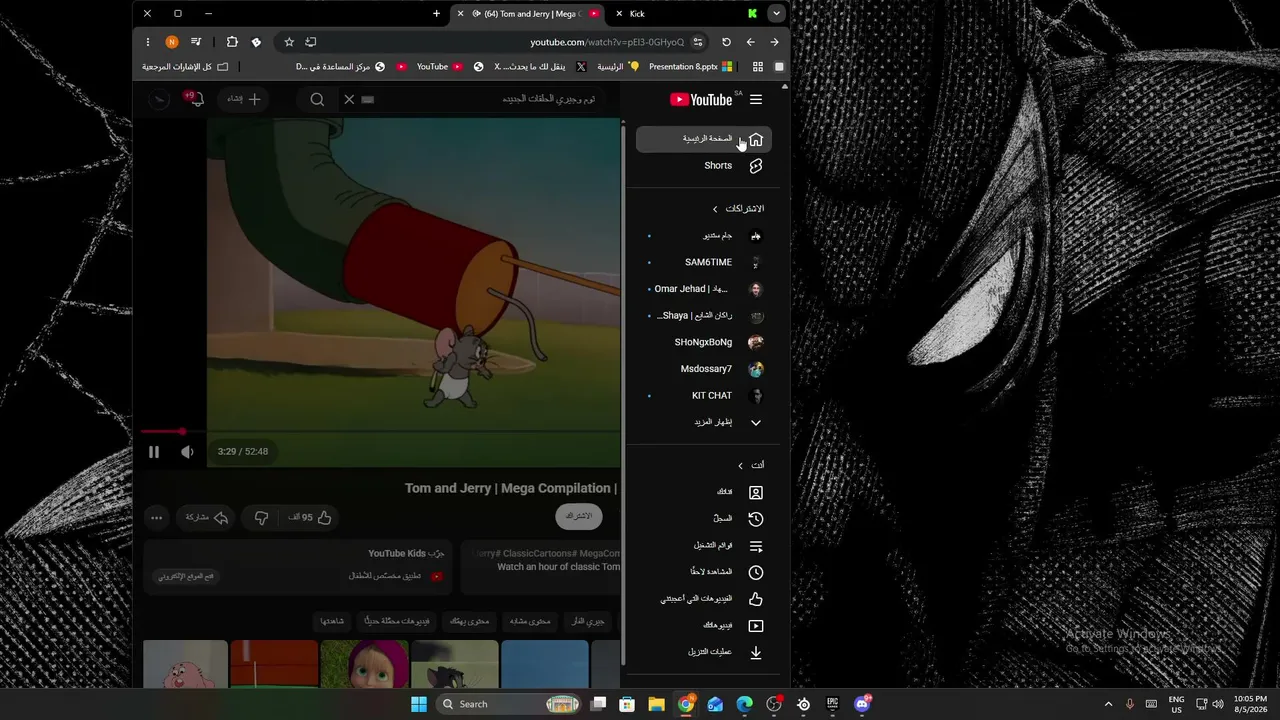1280x720 pixels.
Task: Open Epic Games Launcher from taskbar
Action: pos(832,704)
